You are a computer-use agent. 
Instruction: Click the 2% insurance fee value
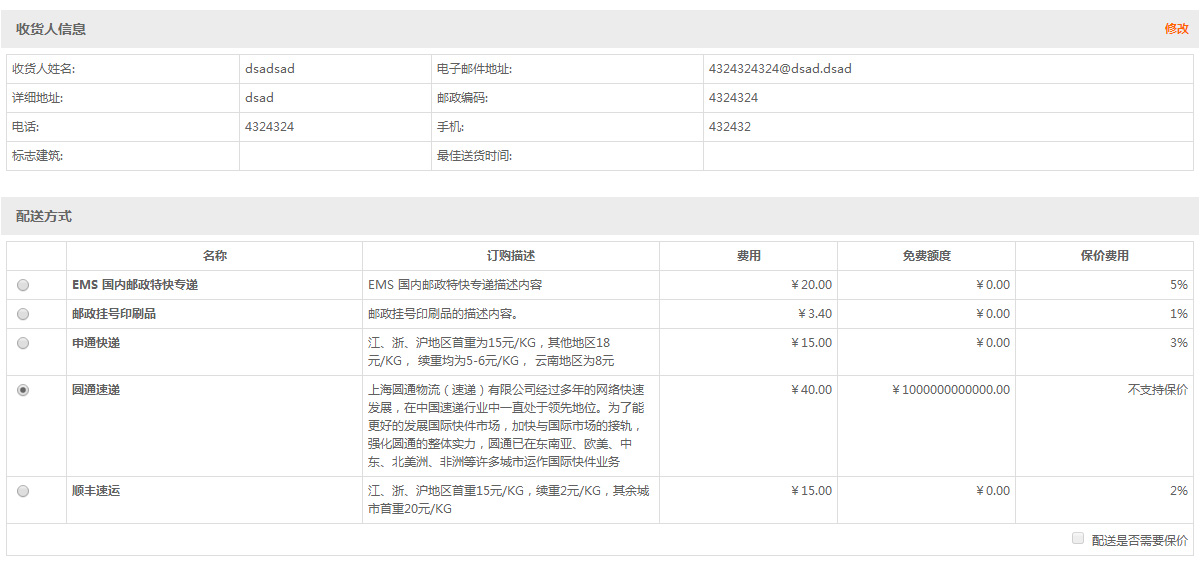click(1179, 491)
